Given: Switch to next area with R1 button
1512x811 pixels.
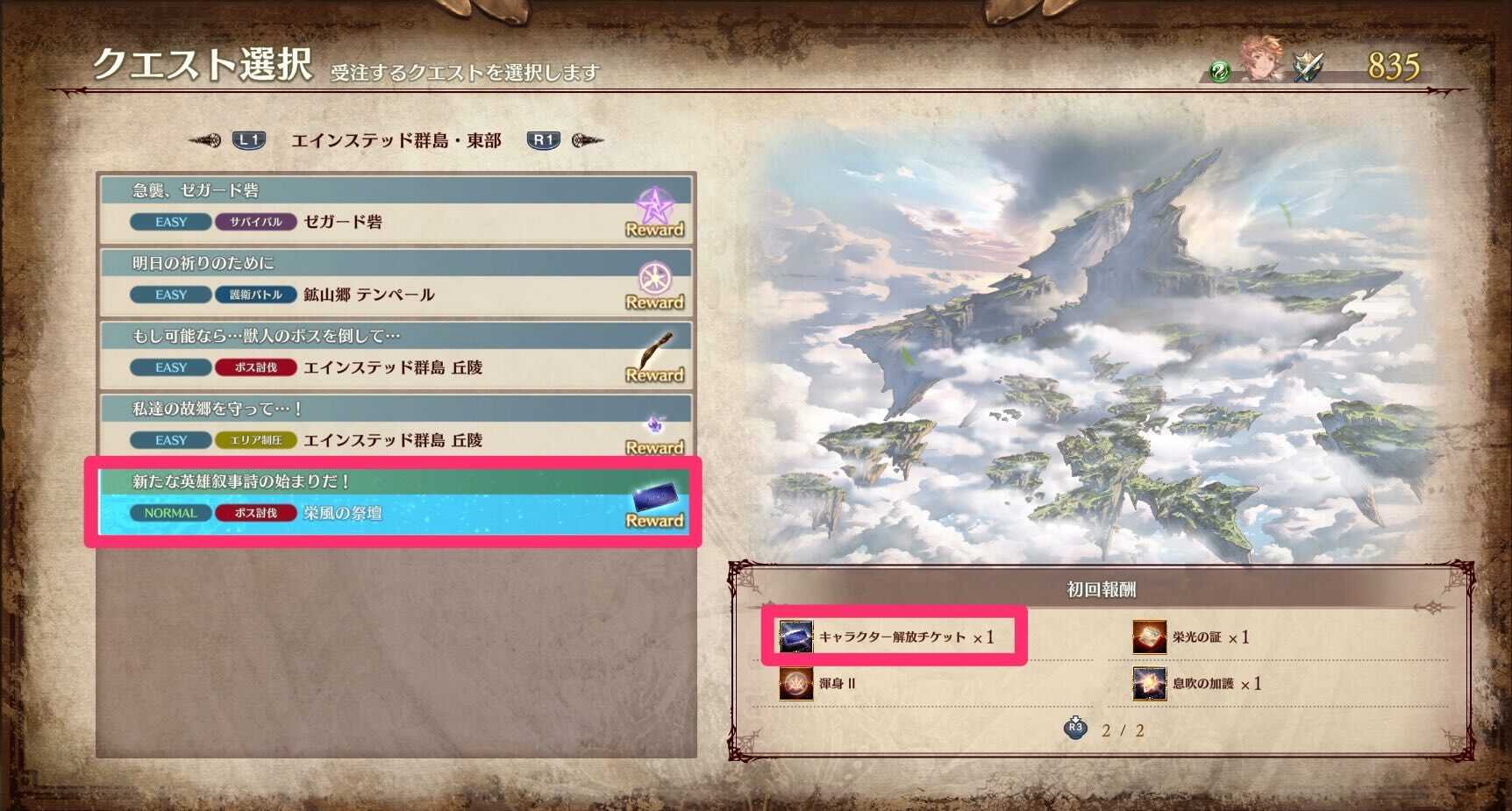Looking at the screenshot, I should pyautogui.click(x=543, y=140).
